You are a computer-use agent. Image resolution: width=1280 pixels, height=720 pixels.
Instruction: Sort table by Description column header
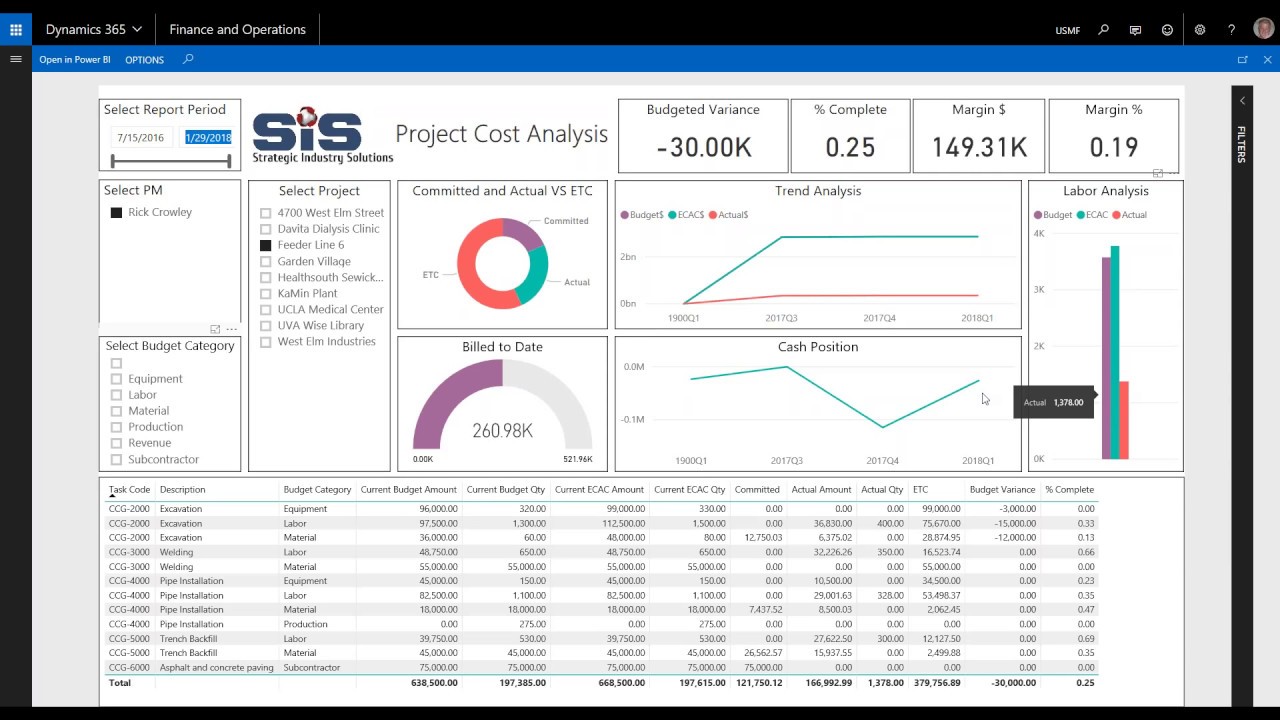click(x=182, y=490)
